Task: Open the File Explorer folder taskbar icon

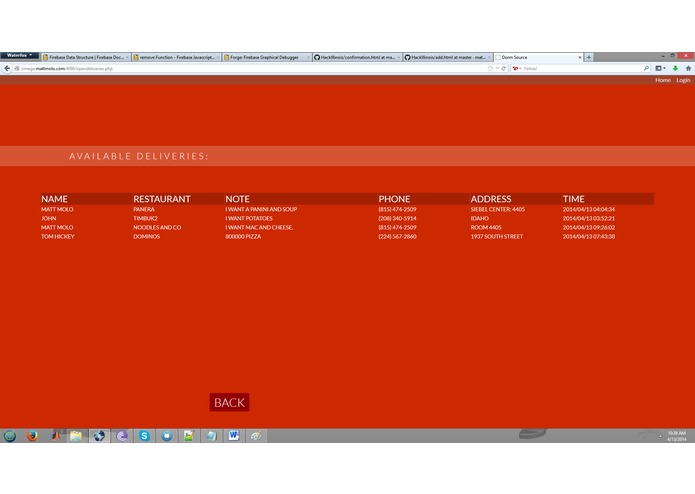Action: click(76, 436)
